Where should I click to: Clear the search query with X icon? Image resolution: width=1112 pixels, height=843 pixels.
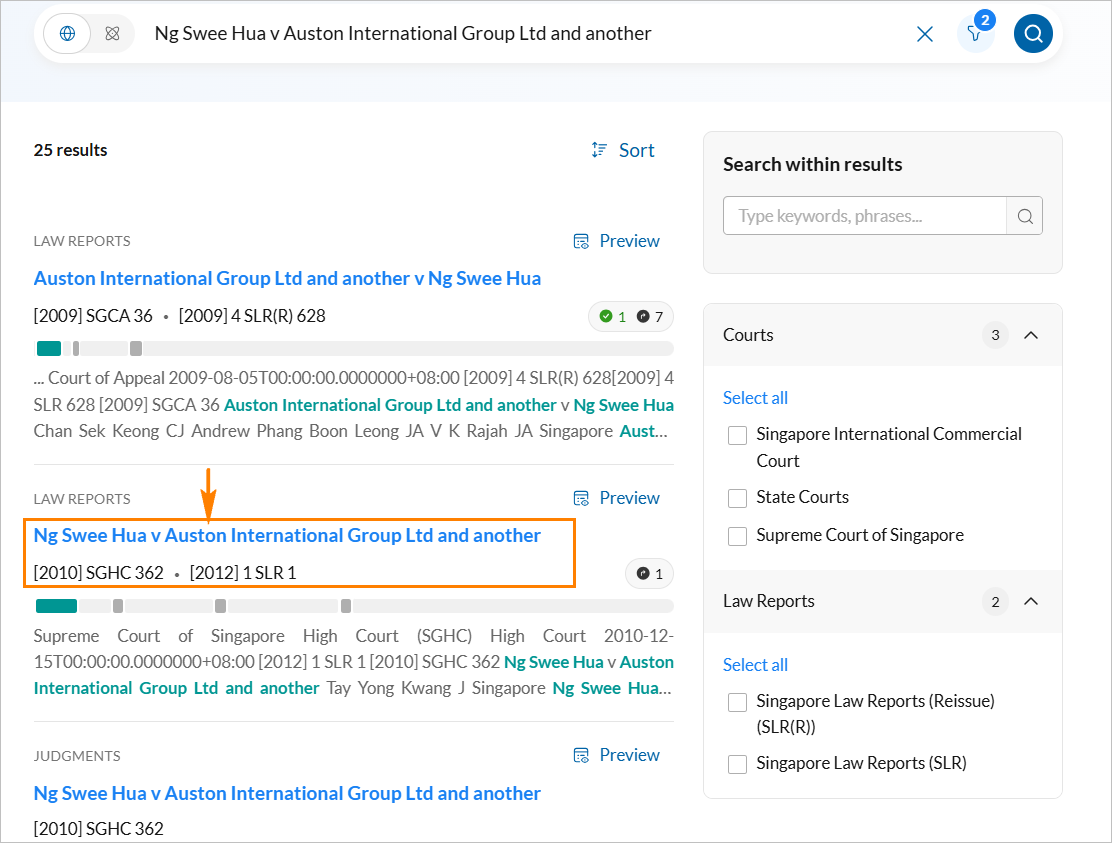(925, 34)
